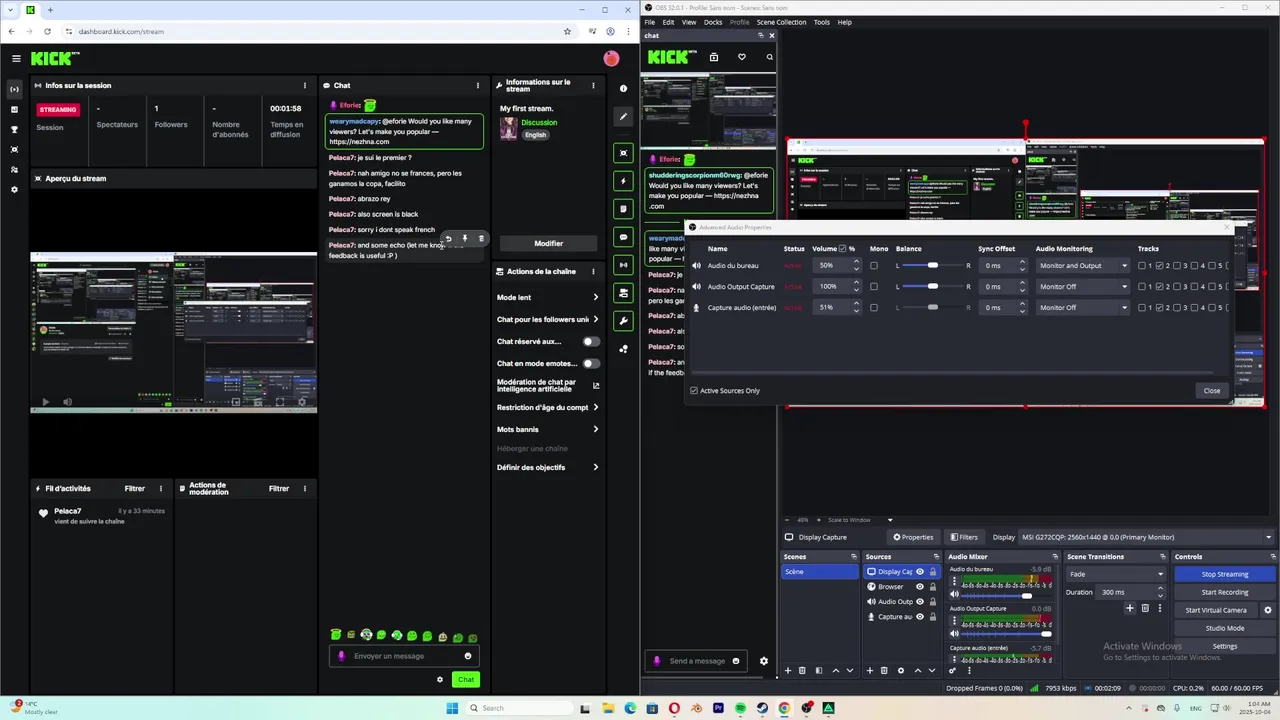Pin the hovered chat message

click(464, 238)
